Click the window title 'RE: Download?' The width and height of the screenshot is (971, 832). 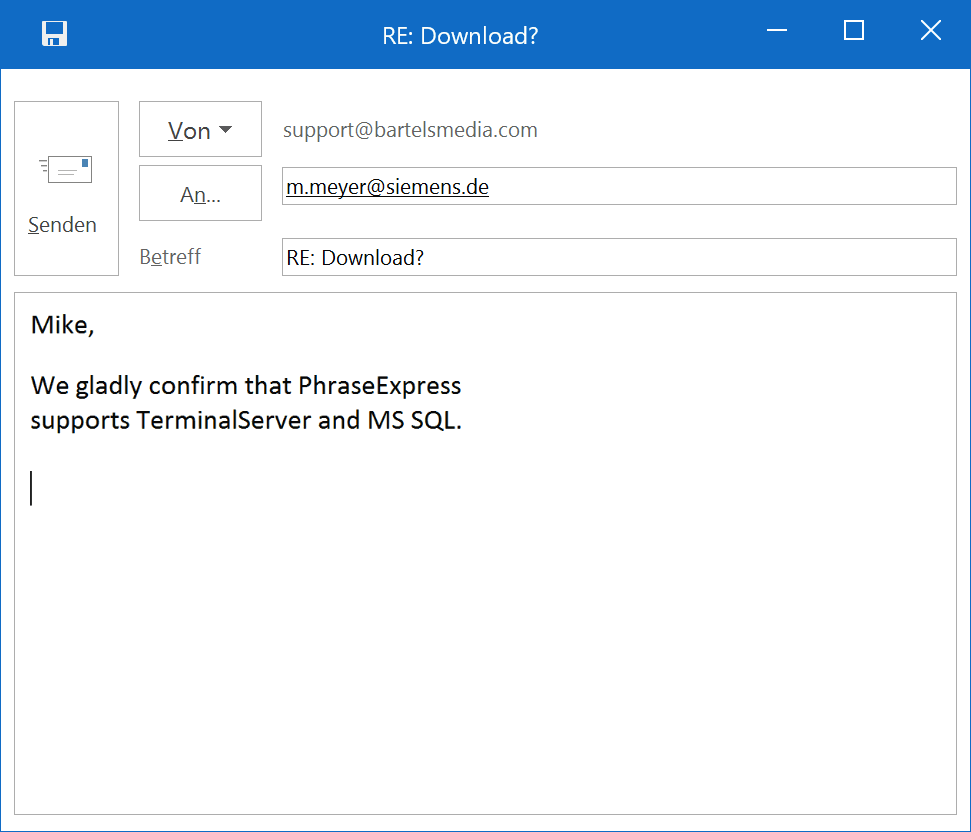pos(460,36)
